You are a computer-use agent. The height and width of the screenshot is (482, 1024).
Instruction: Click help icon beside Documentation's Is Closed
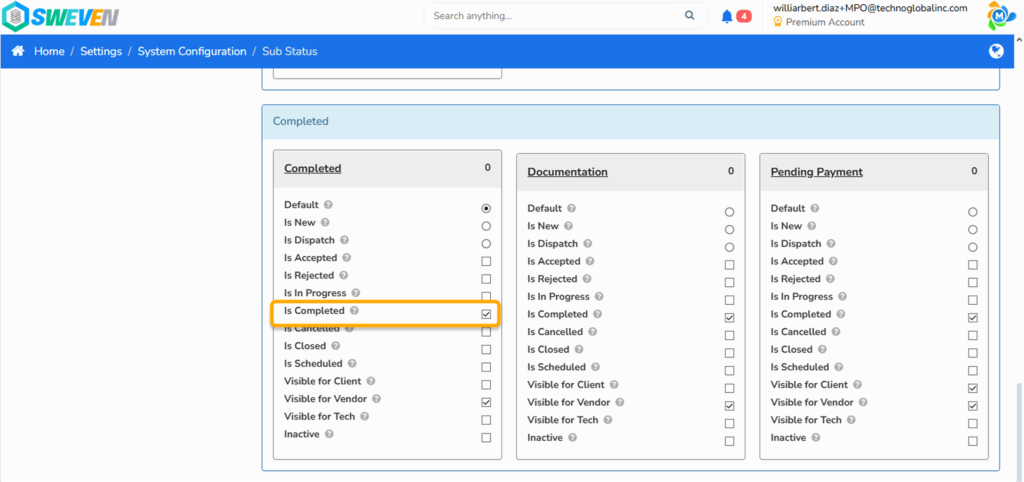coord(579,349)
